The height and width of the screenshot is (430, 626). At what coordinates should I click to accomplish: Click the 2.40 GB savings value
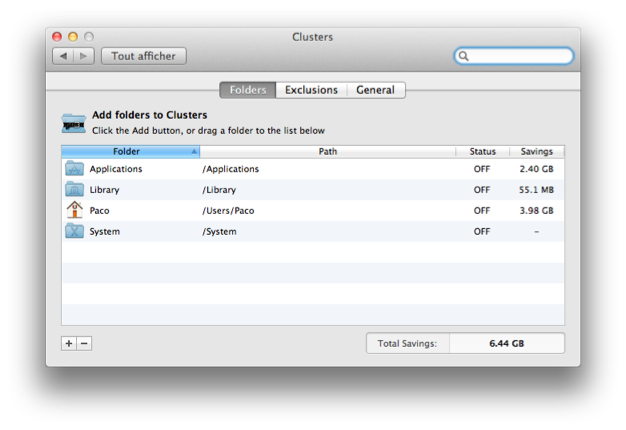537,169
